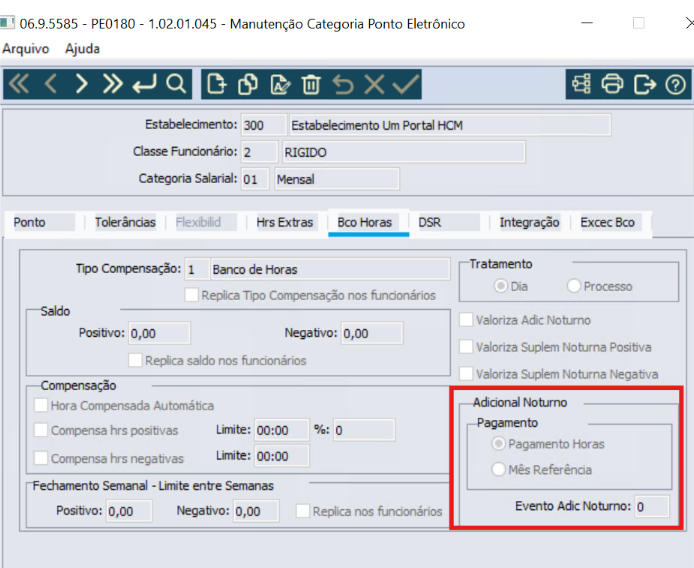Click the Saldo Negativo field

372,333
